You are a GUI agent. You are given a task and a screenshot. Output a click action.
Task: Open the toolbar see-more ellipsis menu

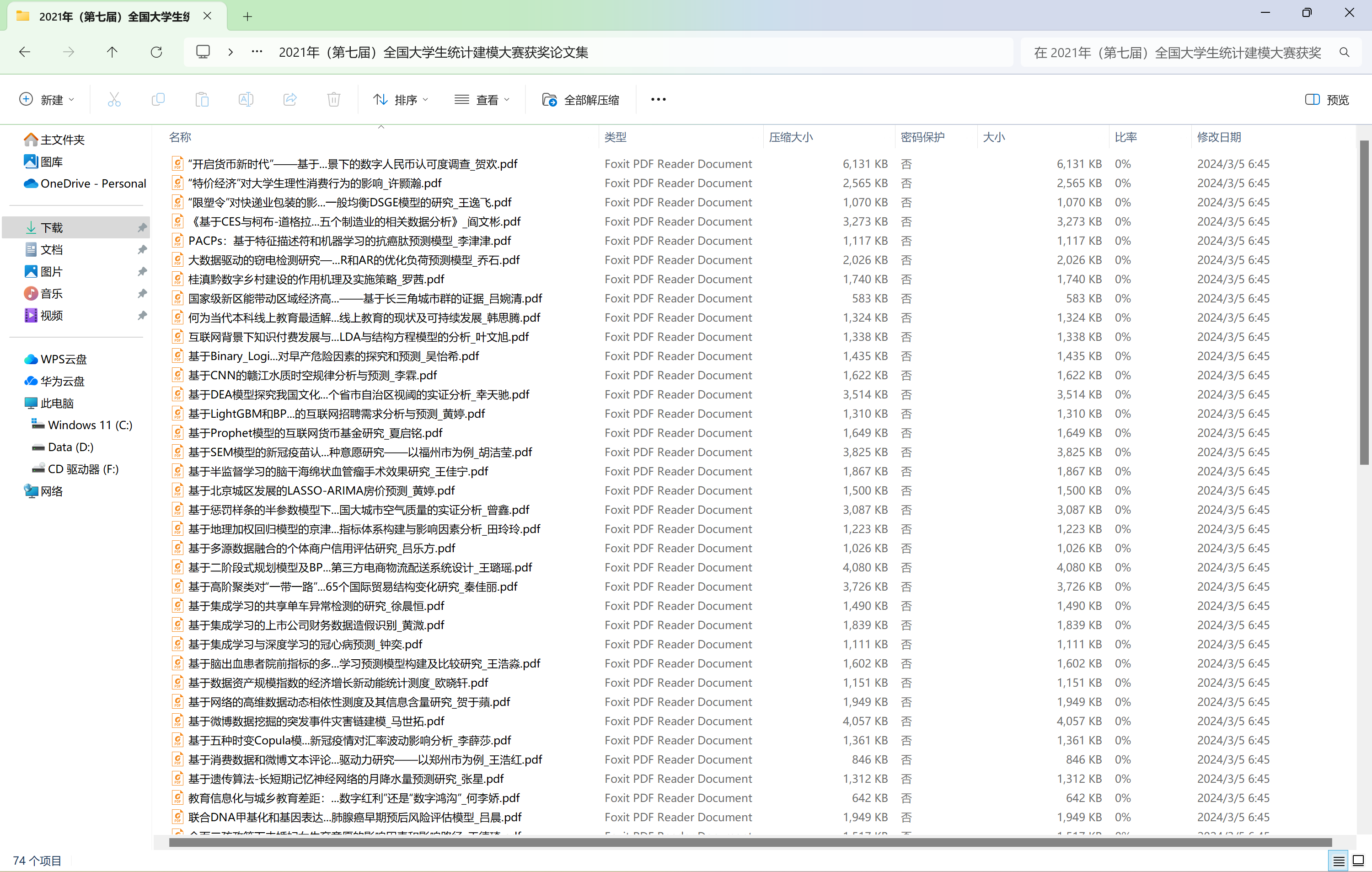[x=658, y=100]
